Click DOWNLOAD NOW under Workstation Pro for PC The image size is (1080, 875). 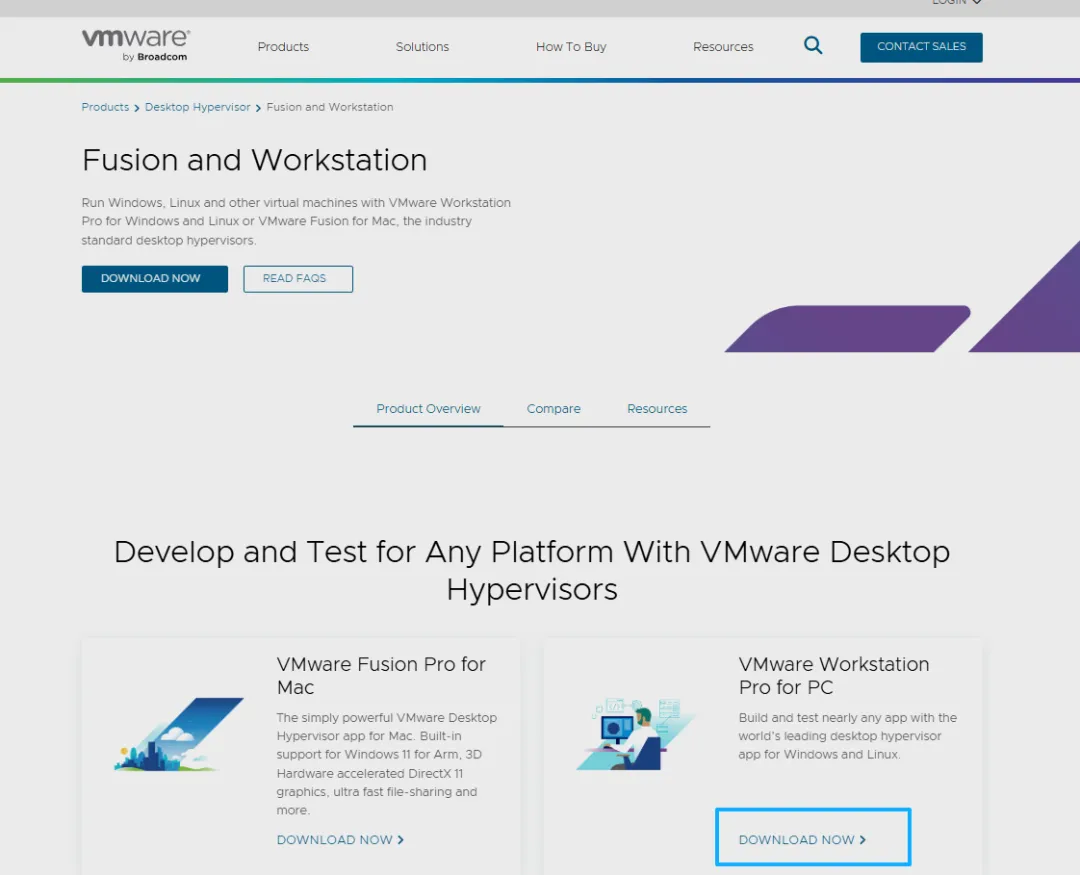tap(803, 840)
